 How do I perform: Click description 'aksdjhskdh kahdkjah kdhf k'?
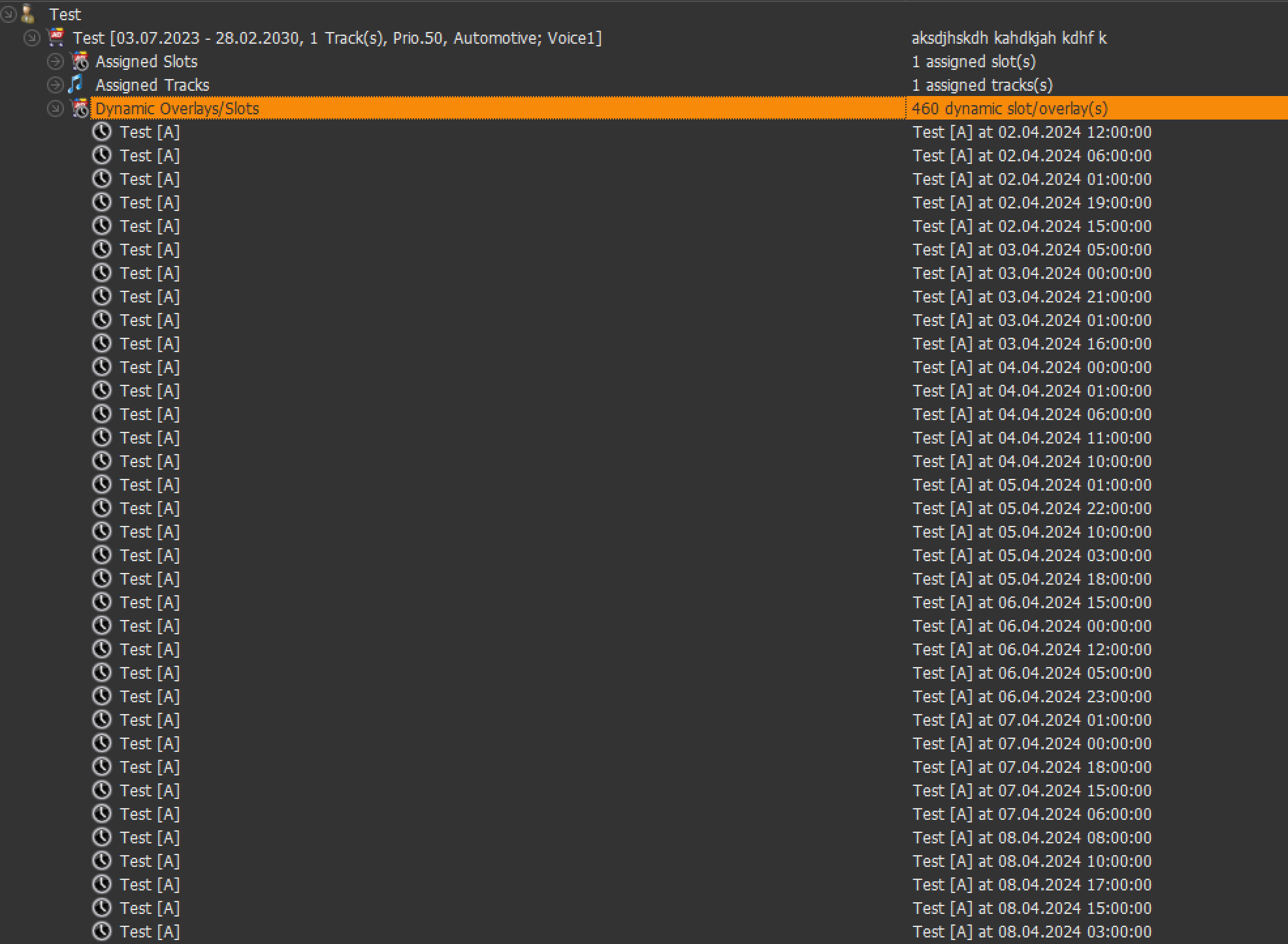point(1008,38)
